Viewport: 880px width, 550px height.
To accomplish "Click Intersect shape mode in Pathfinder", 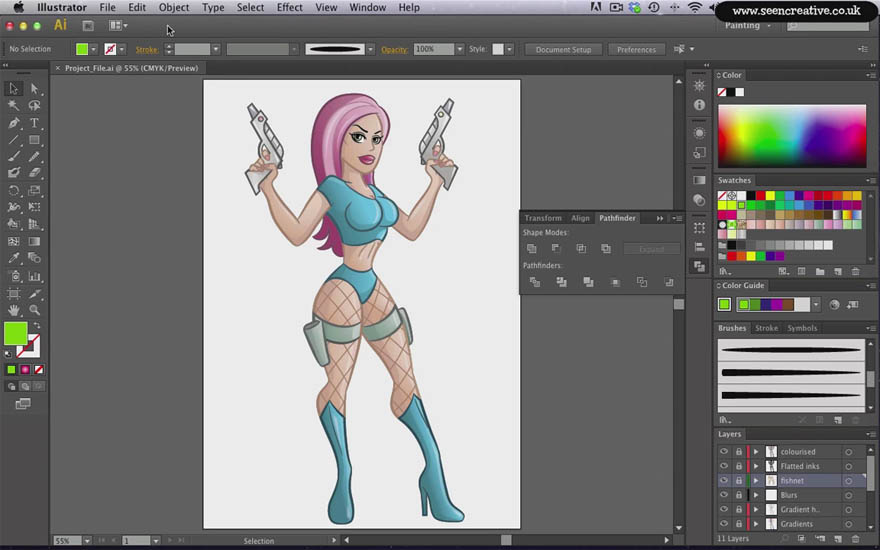I will pyautogui.click(x=581, y=249).
